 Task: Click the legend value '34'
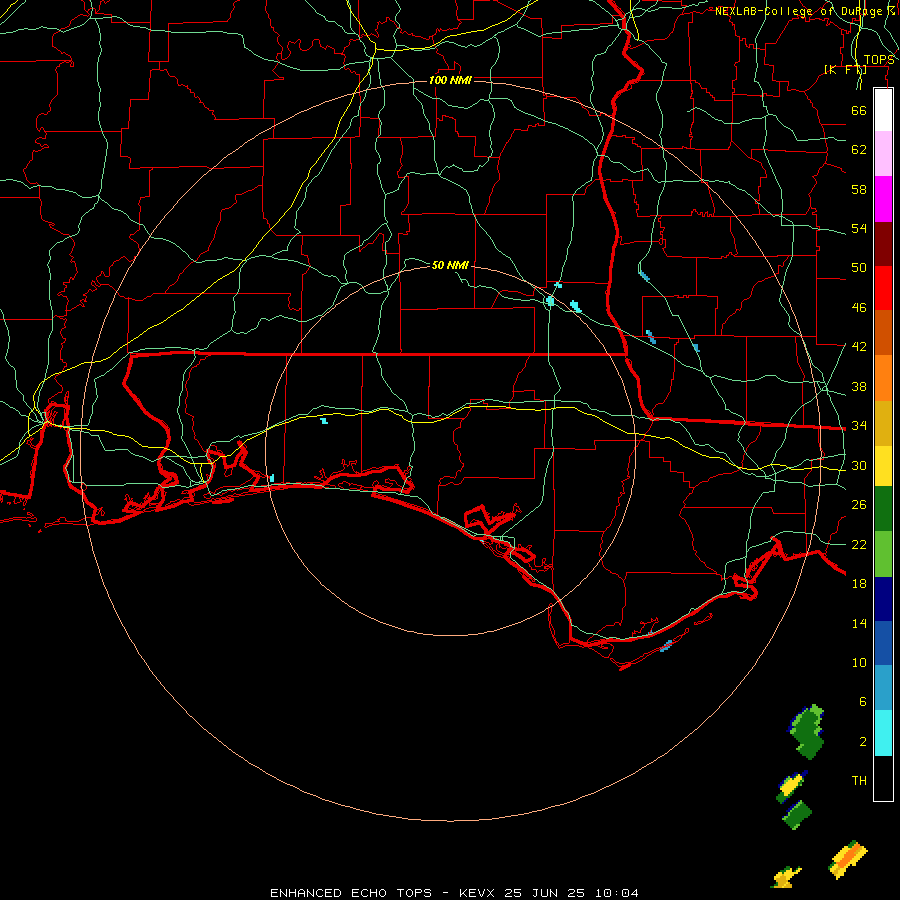(859, 426)
